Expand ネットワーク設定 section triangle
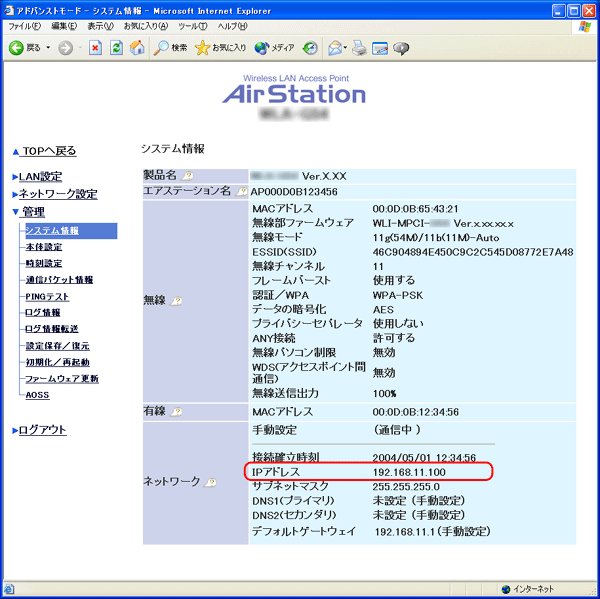Image resolution: width=600 pixels, height=599 pixels. pos(15,194)
